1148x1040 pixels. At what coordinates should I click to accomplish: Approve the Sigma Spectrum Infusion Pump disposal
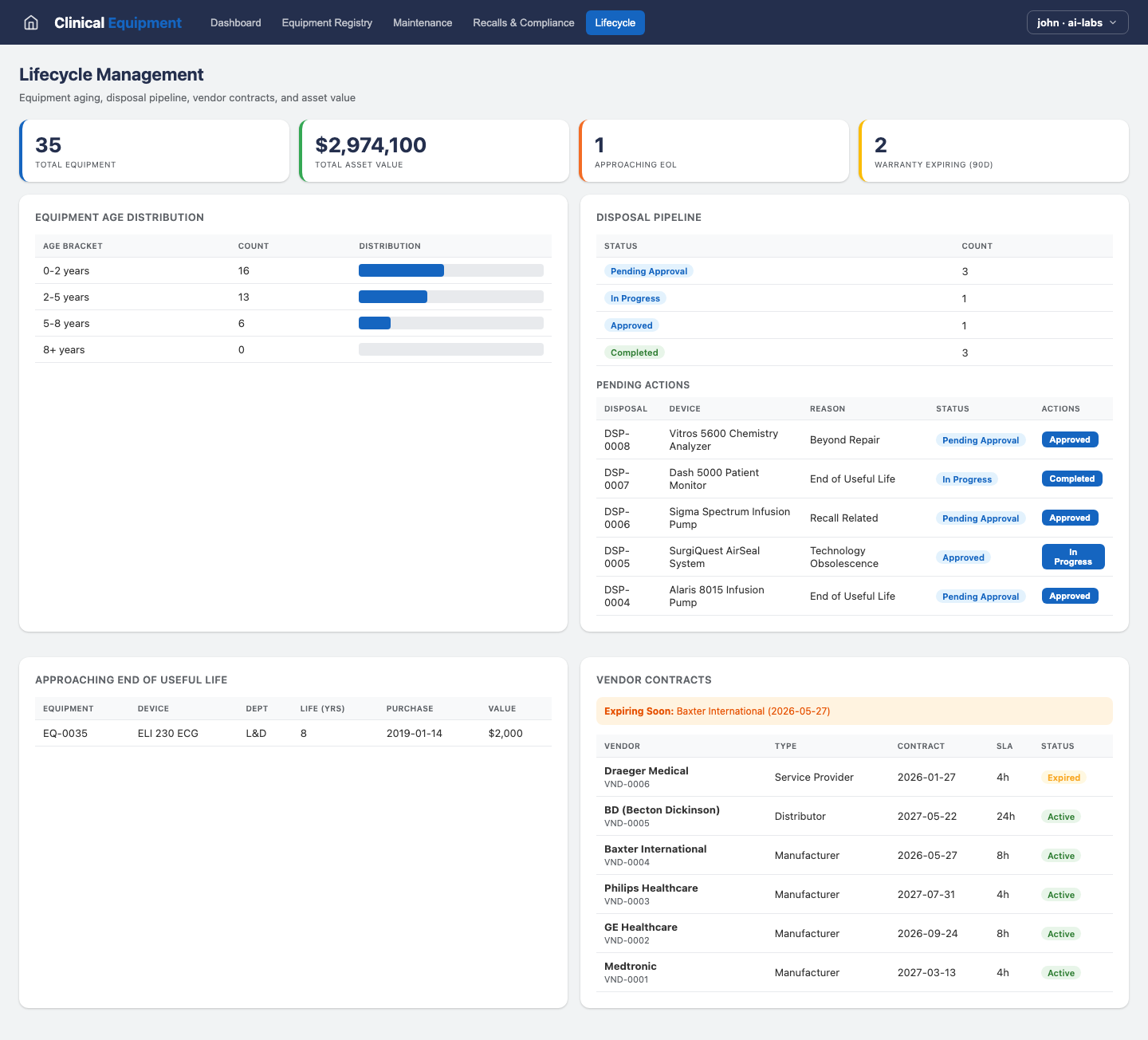[1070, 518]
